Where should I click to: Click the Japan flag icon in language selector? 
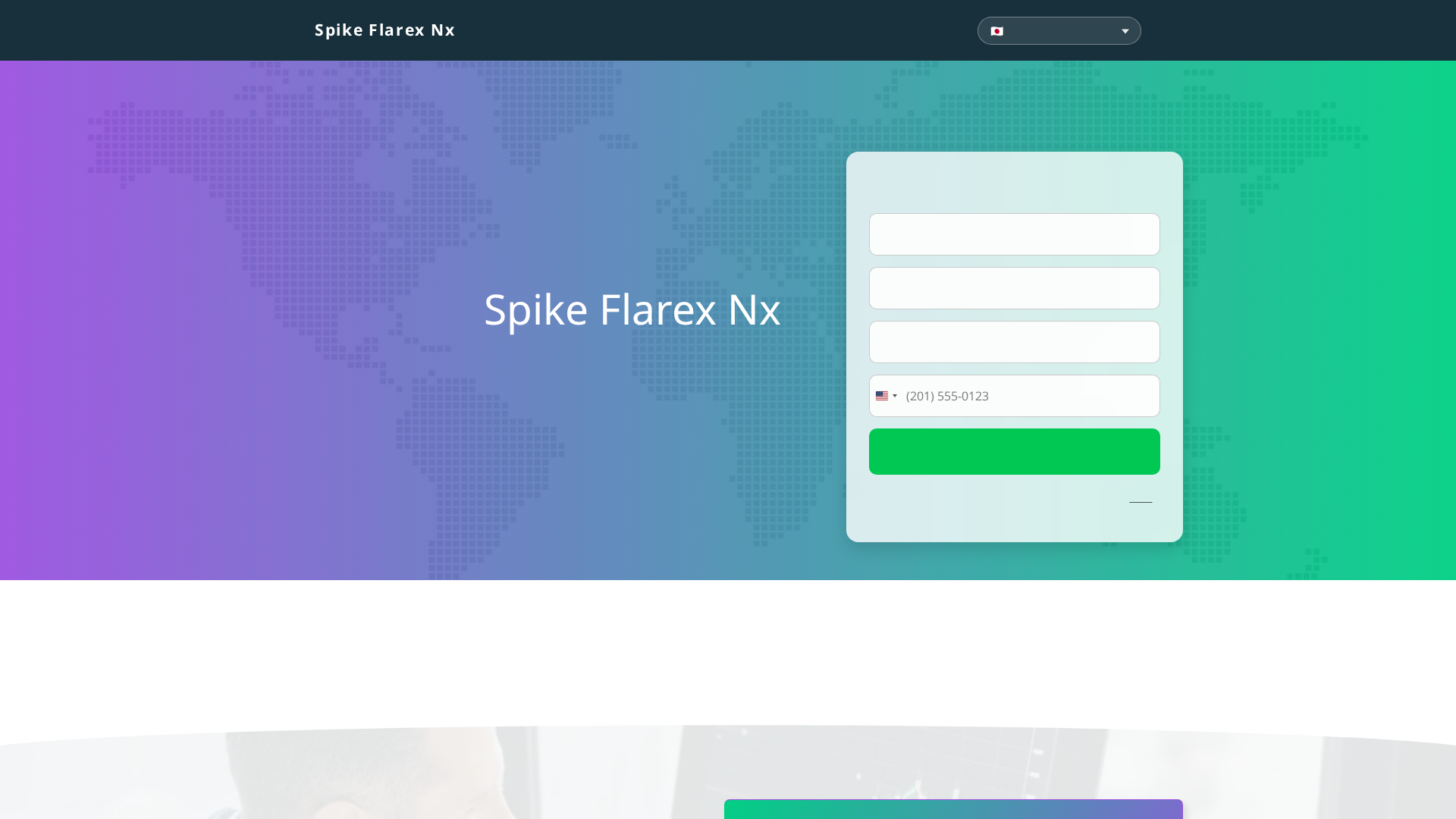point(998,31)
